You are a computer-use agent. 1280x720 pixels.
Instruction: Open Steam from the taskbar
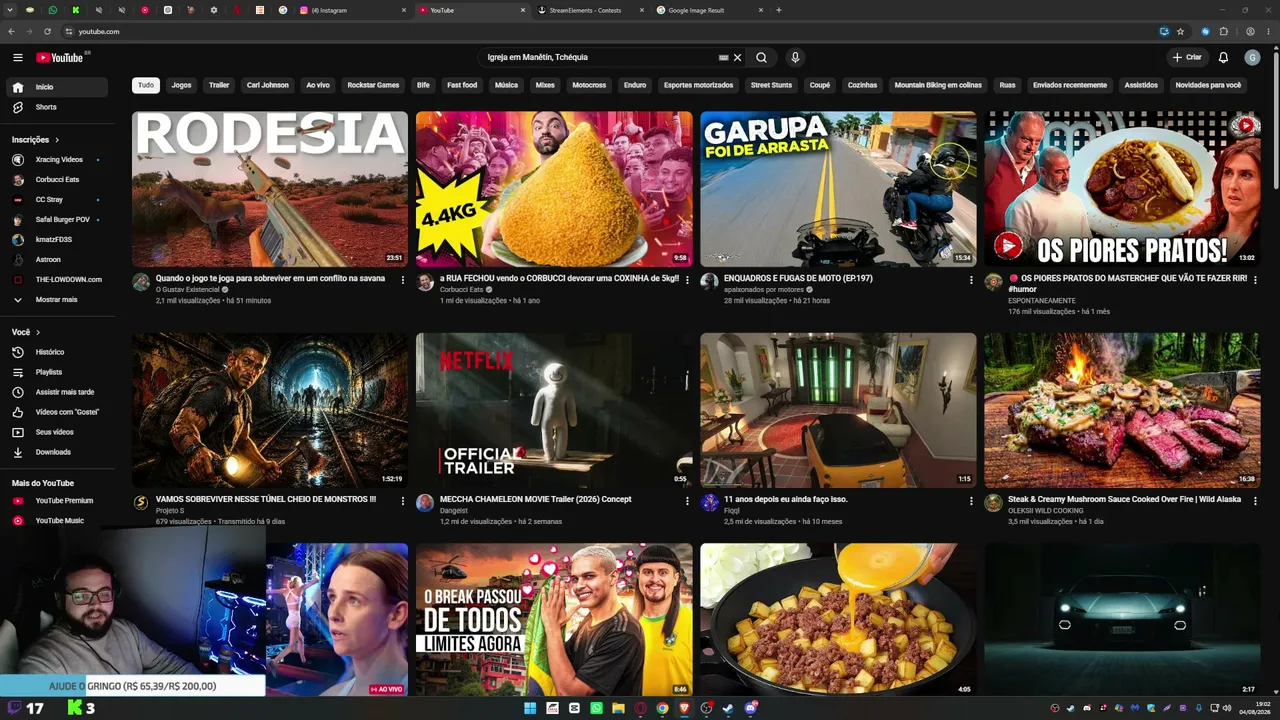point(728,708)
